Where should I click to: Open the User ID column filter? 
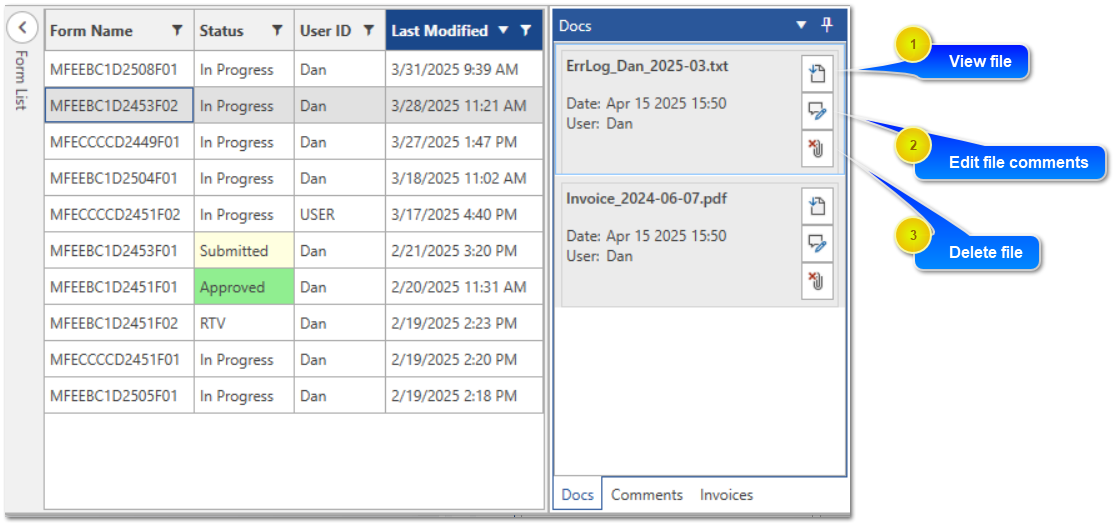pyautogui.click(x=369, y=30)
